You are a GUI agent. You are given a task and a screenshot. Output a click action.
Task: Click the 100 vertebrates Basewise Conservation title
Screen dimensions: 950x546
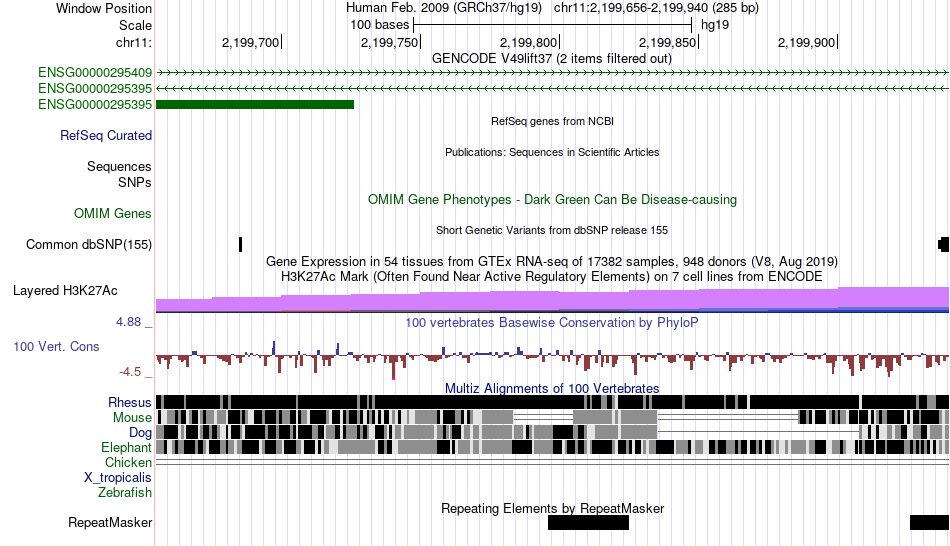[552, 322]
